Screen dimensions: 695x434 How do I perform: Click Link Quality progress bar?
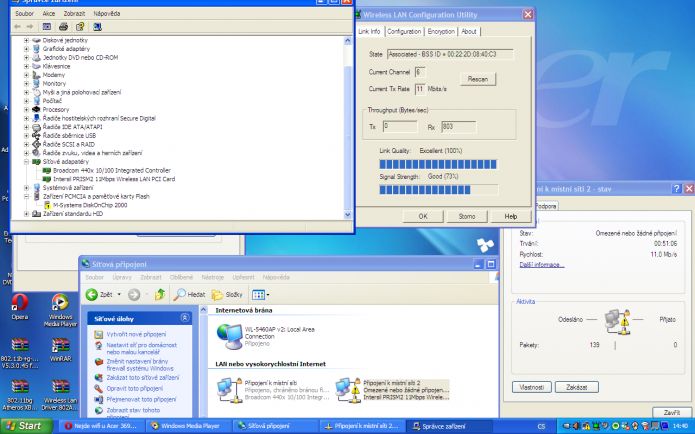coord(438,164)
